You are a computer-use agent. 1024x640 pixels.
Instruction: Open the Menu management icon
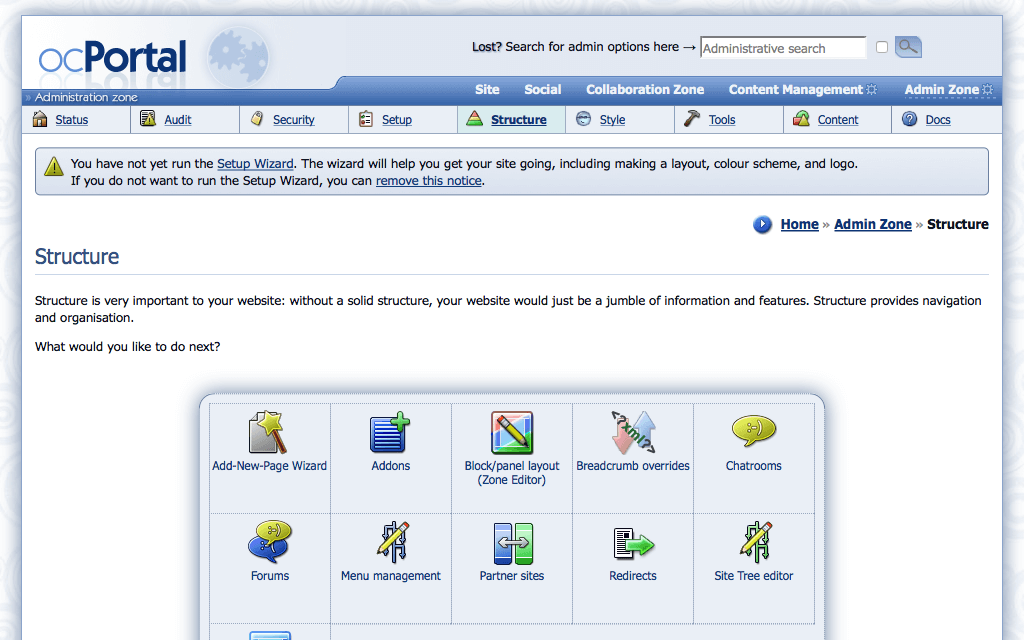[x=390, y=543]
